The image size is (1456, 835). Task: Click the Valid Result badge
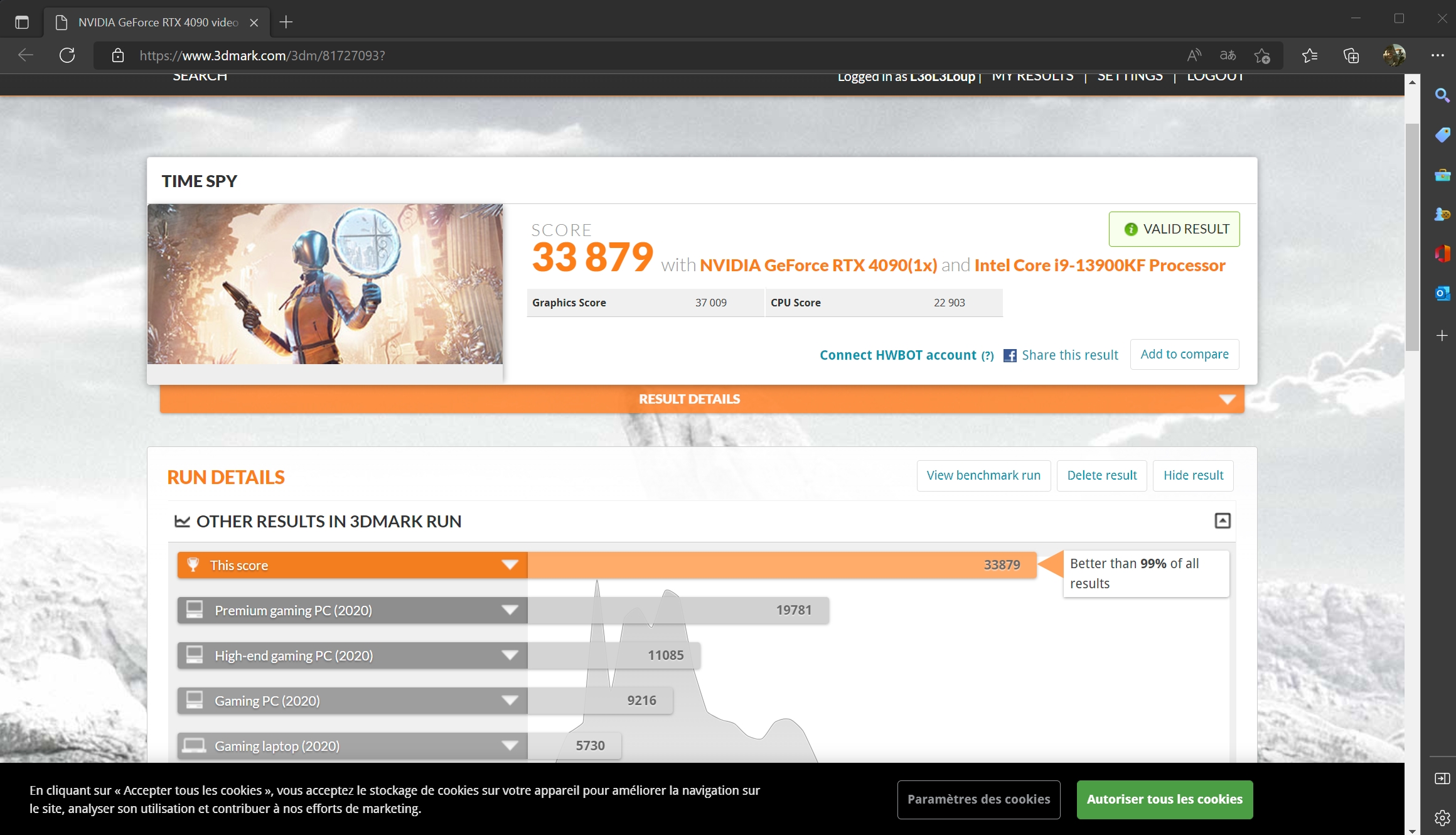tap(1174, 229)
